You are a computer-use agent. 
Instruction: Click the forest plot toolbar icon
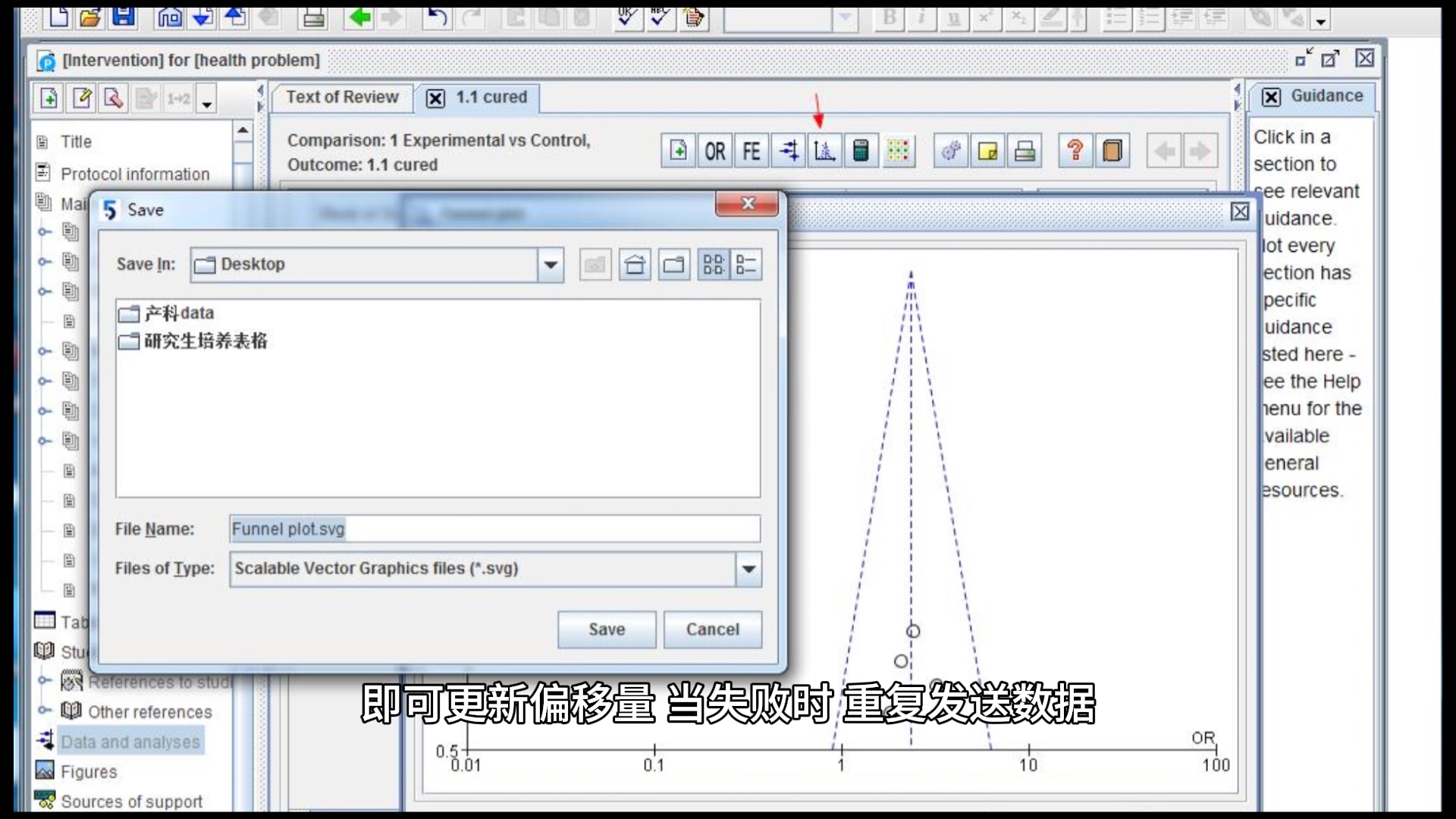789,151
